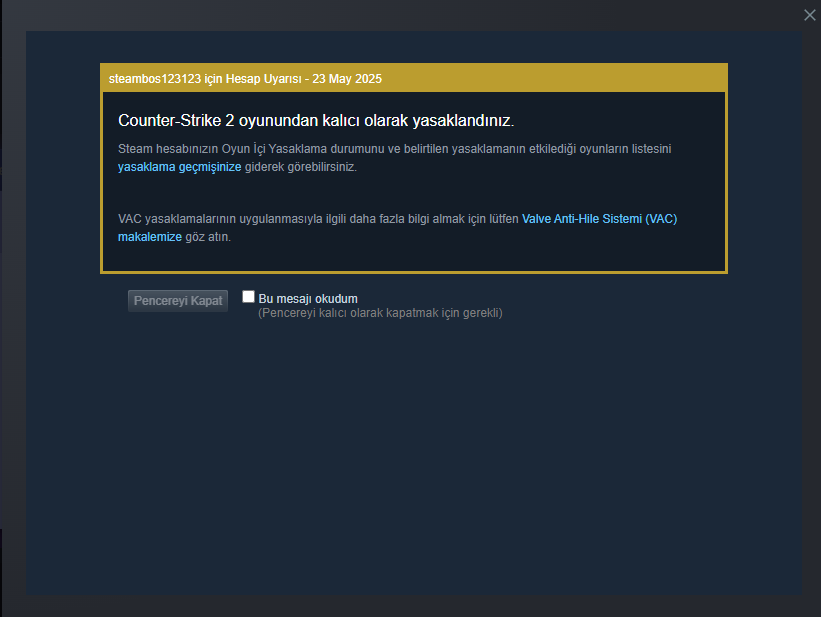The height and width of the screenshot is (617, 821).
Task: Tick the "Bu mesajı okudum" checkbox
Action: [248, 297]
